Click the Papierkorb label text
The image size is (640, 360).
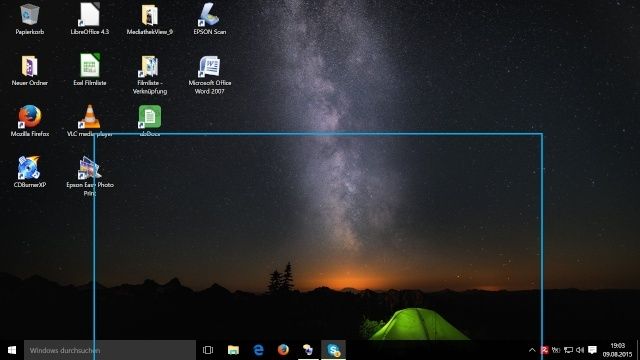pos(29,32)
